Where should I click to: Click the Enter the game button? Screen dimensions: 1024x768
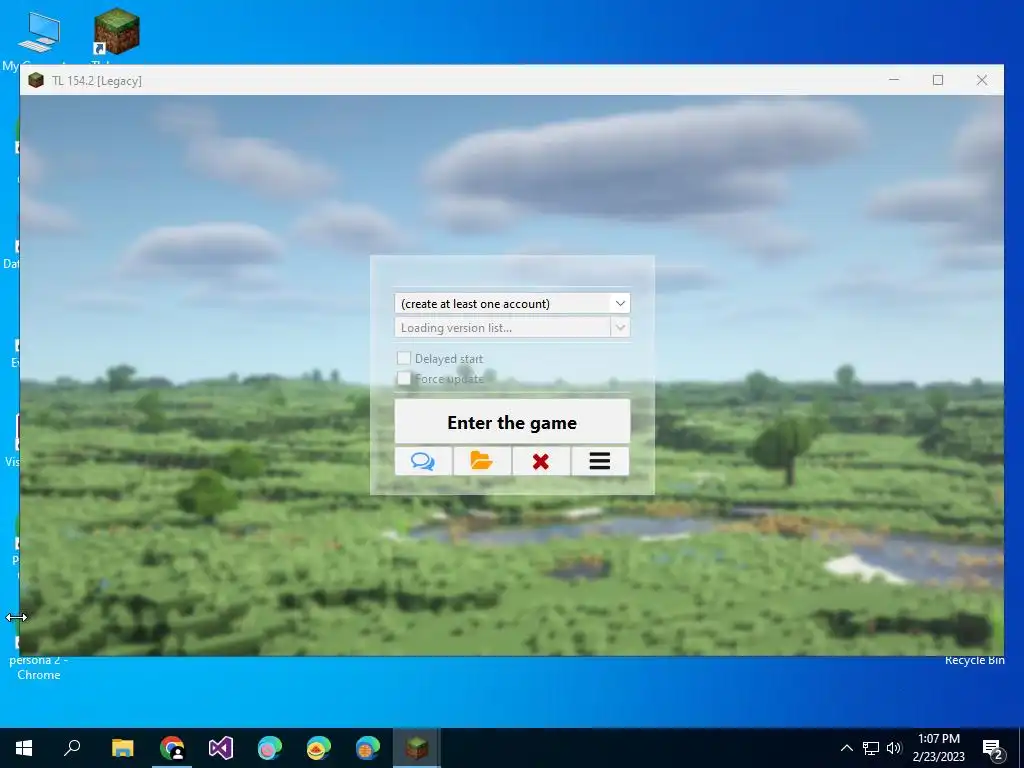point(512,423)
